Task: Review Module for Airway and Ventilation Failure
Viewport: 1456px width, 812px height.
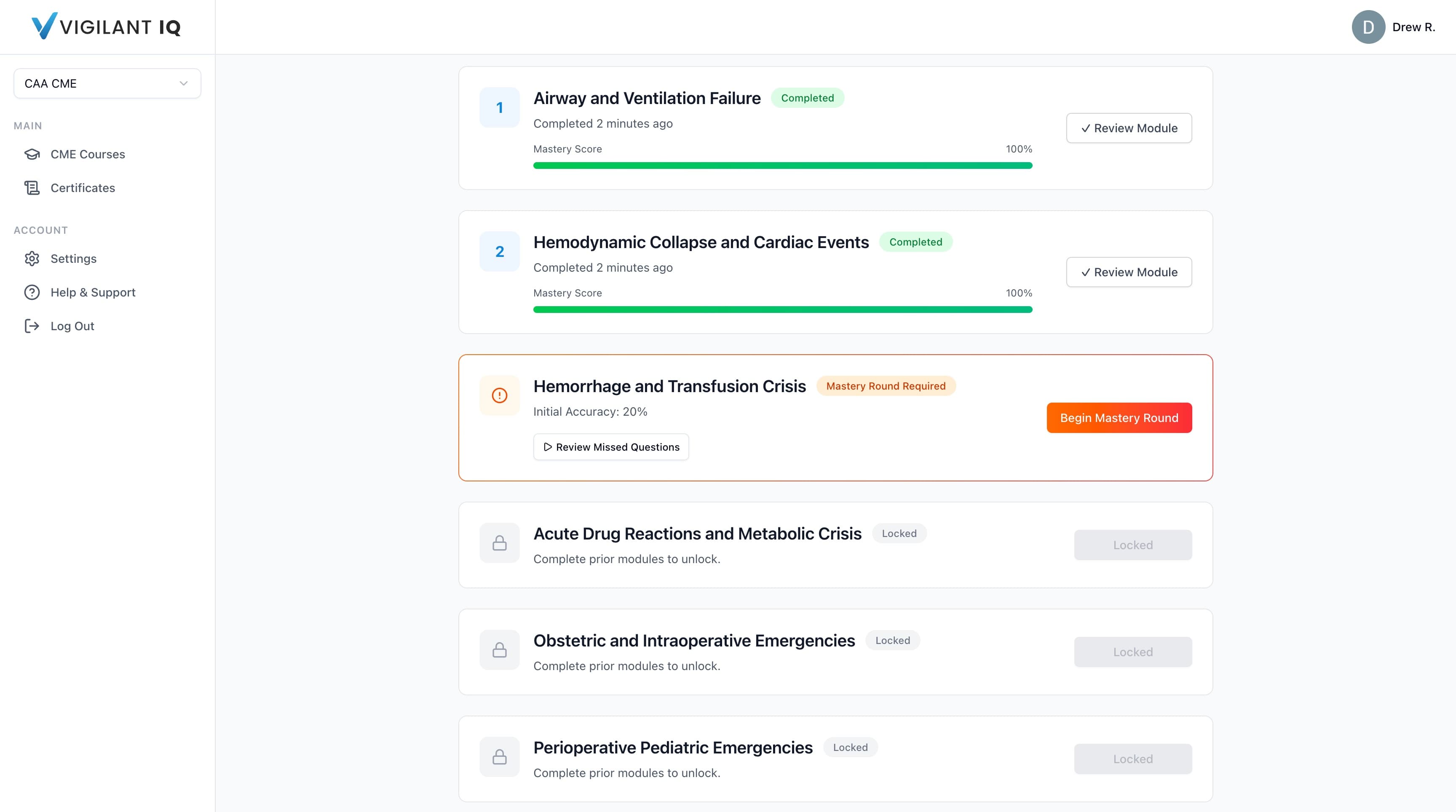Action: pos(1128,128)
